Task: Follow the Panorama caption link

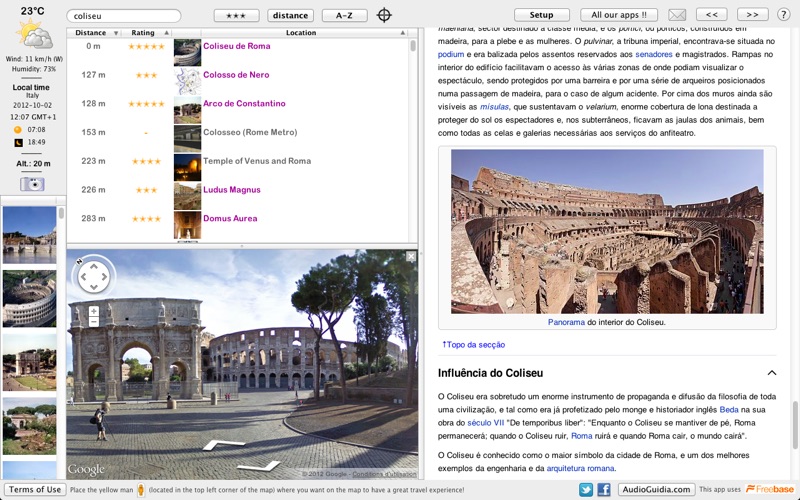Action: coord(566,322)
